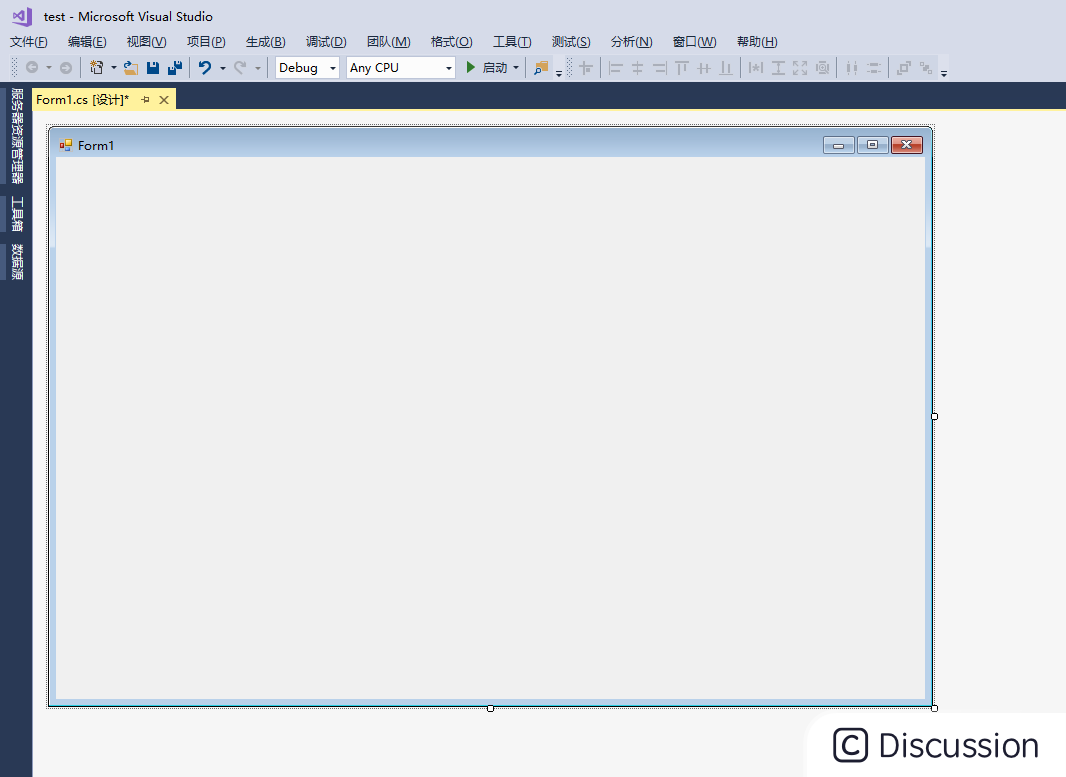Open the 团队(M) menu
1066x777 pixels.
388,41
